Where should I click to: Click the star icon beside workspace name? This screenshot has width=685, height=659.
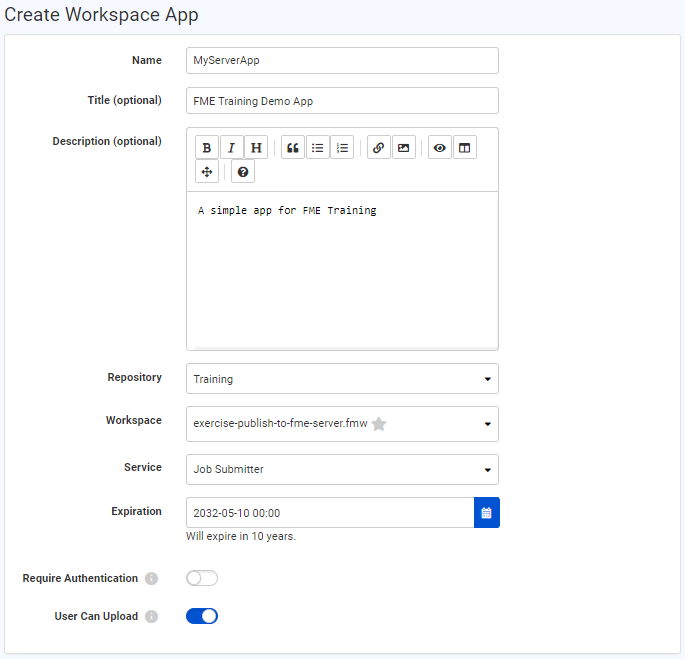pos(379,423)
